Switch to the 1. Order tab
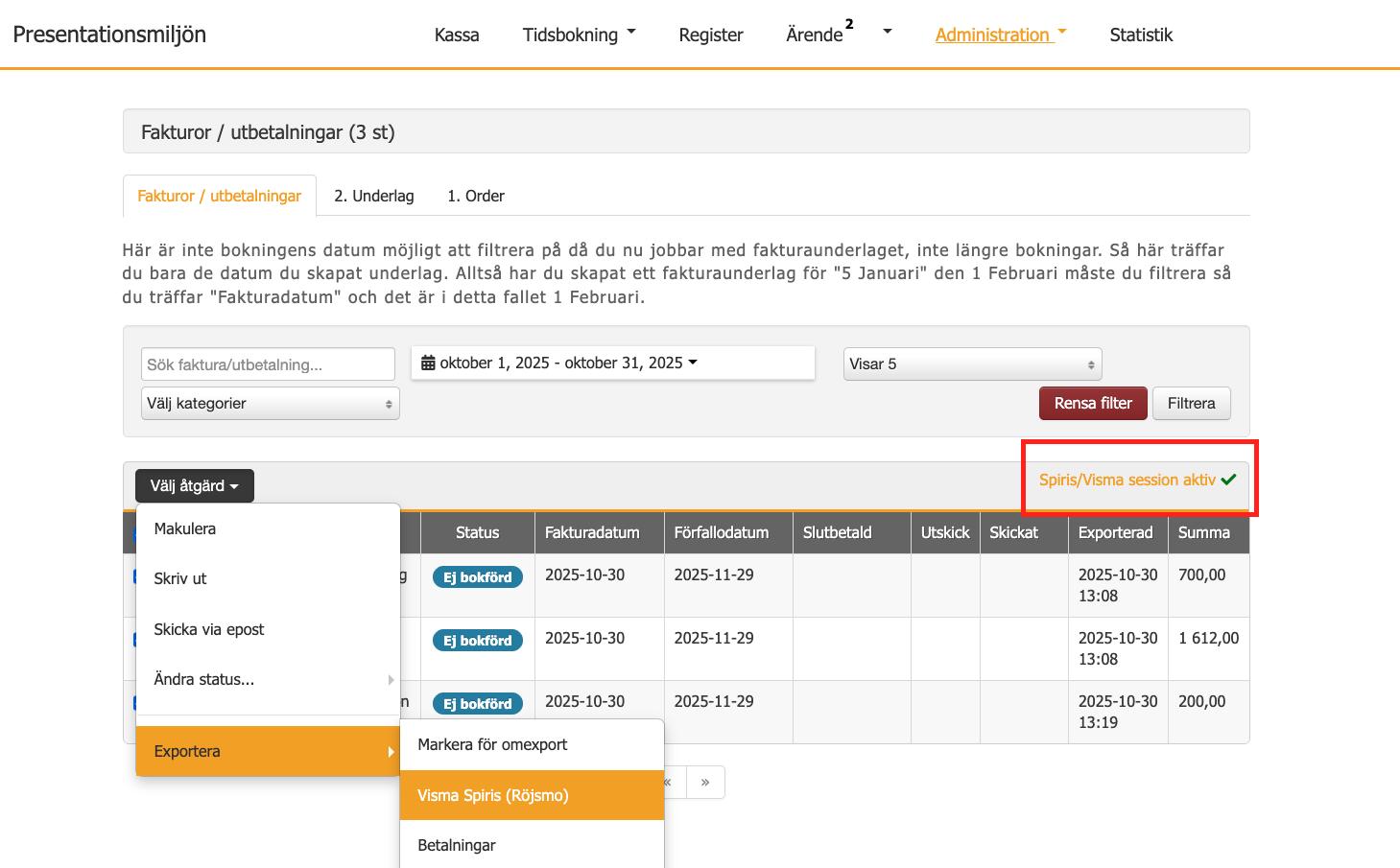This screenshot has width=1400, height=868. (476, 196)
